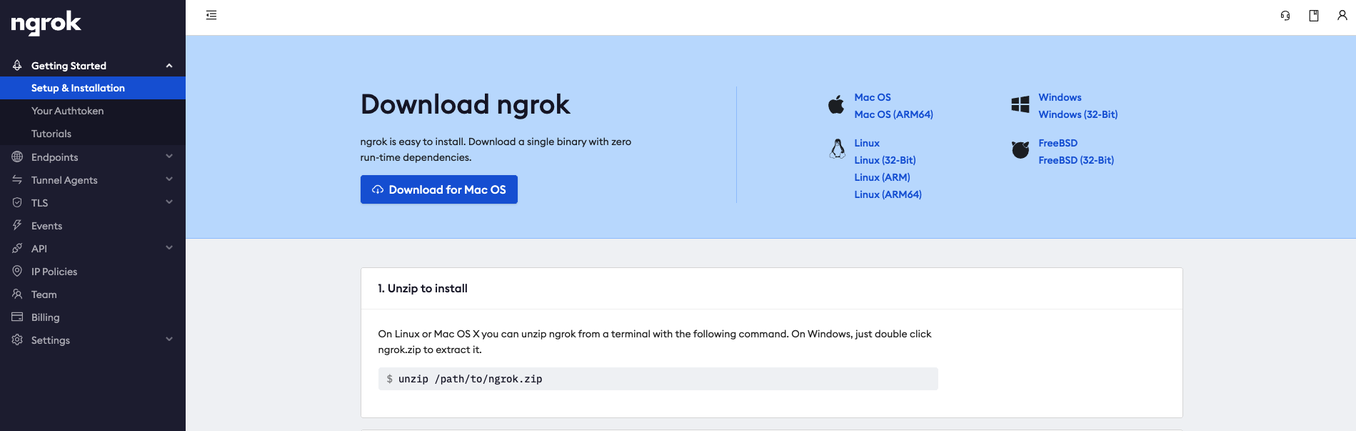This screenshot has width=1356, height=431.
Task: Click the globe icon beside Endpoints
Action: 17,157
